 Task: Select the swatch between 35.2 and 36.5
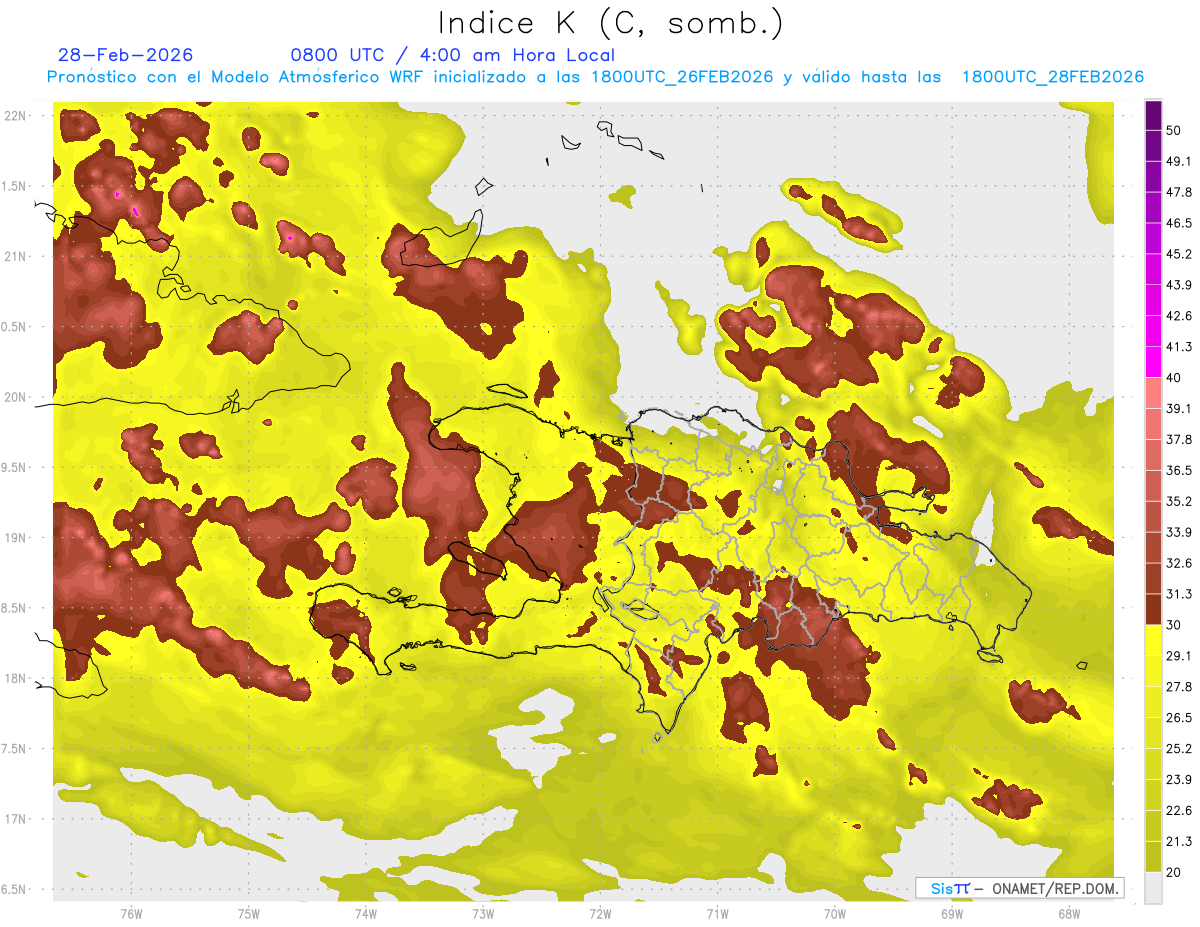tap(1153, 486)
